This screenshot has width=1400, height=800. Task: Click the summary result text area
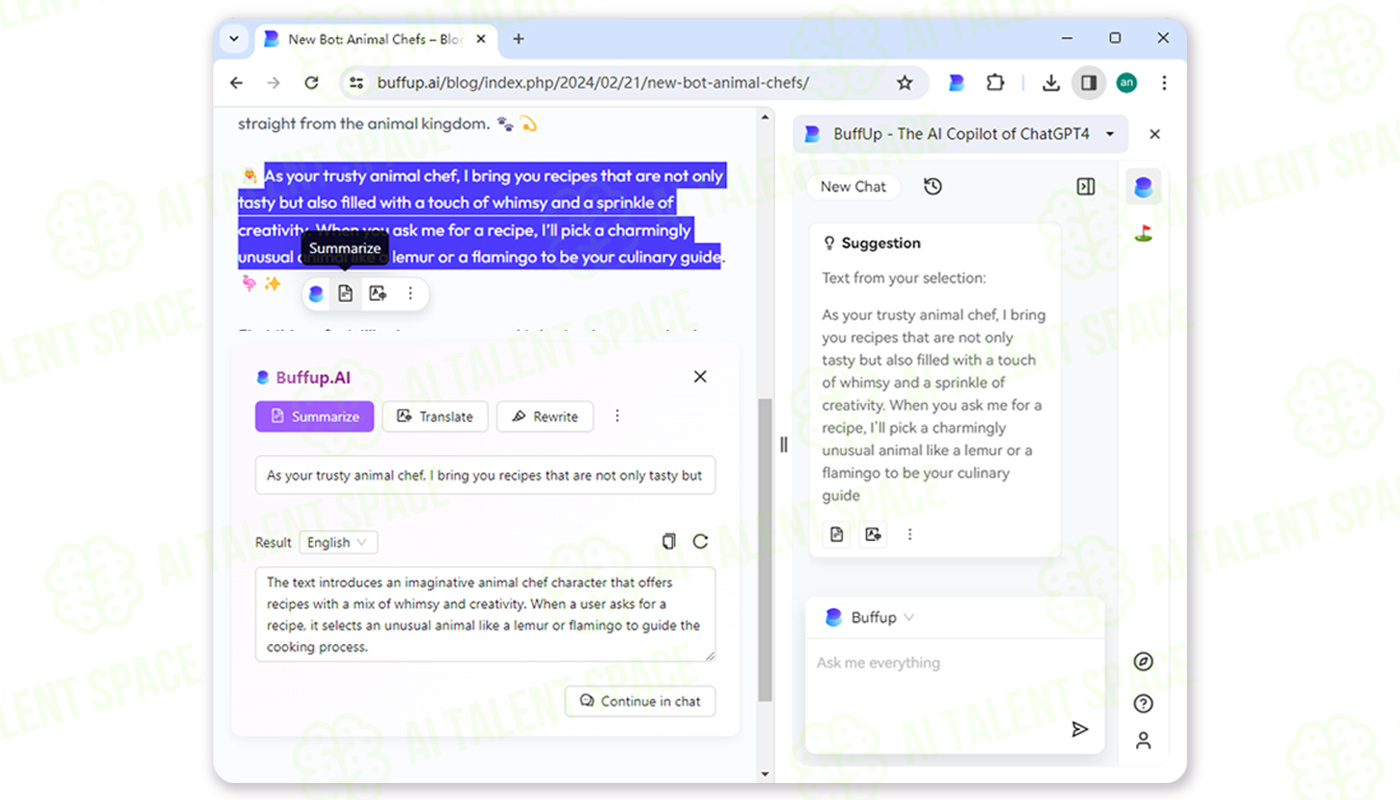(x=485, y=614)
